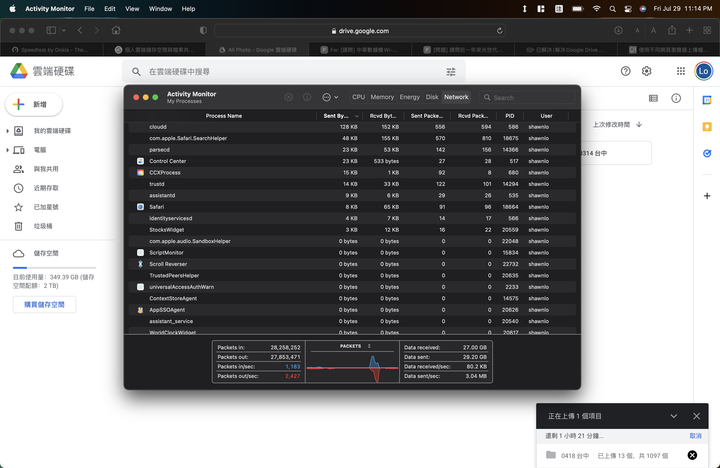Select the cloudd process row
This screenshot has height=468, width=720.
pyautogui.click(x=352, y=127)
